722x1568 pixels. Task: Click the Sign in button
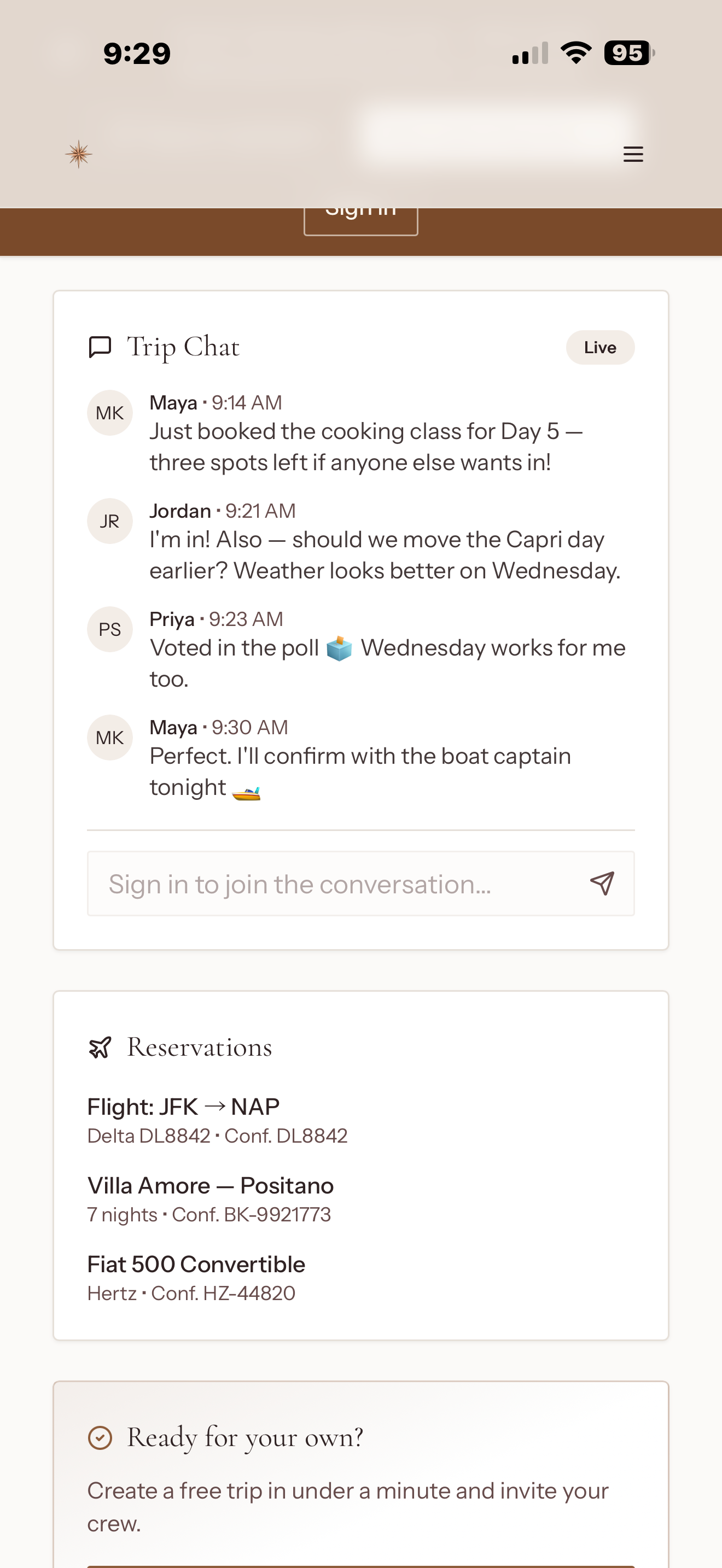(361, 220)
